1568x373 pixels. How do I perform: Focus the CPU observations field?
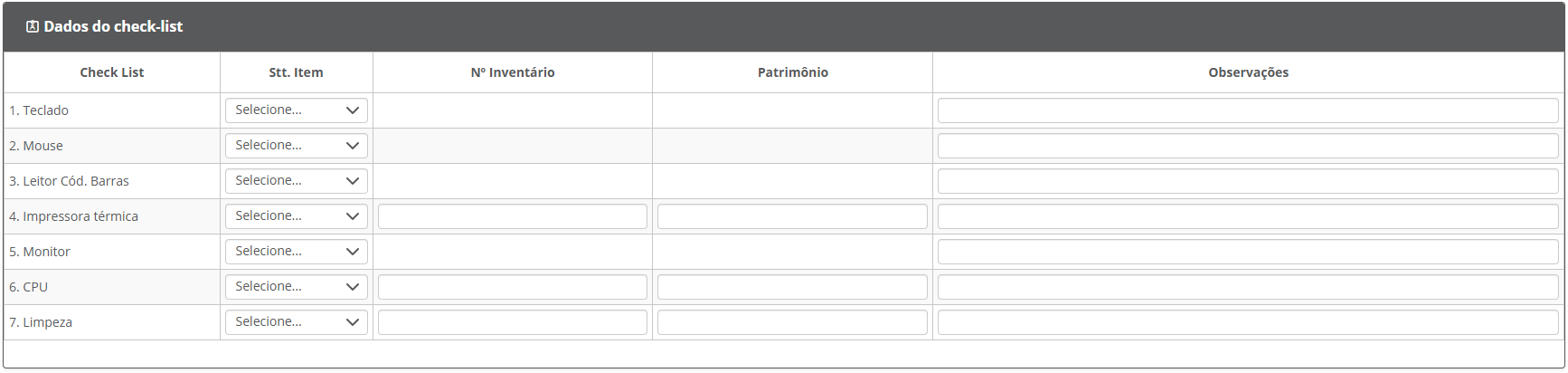(1248, 287)
